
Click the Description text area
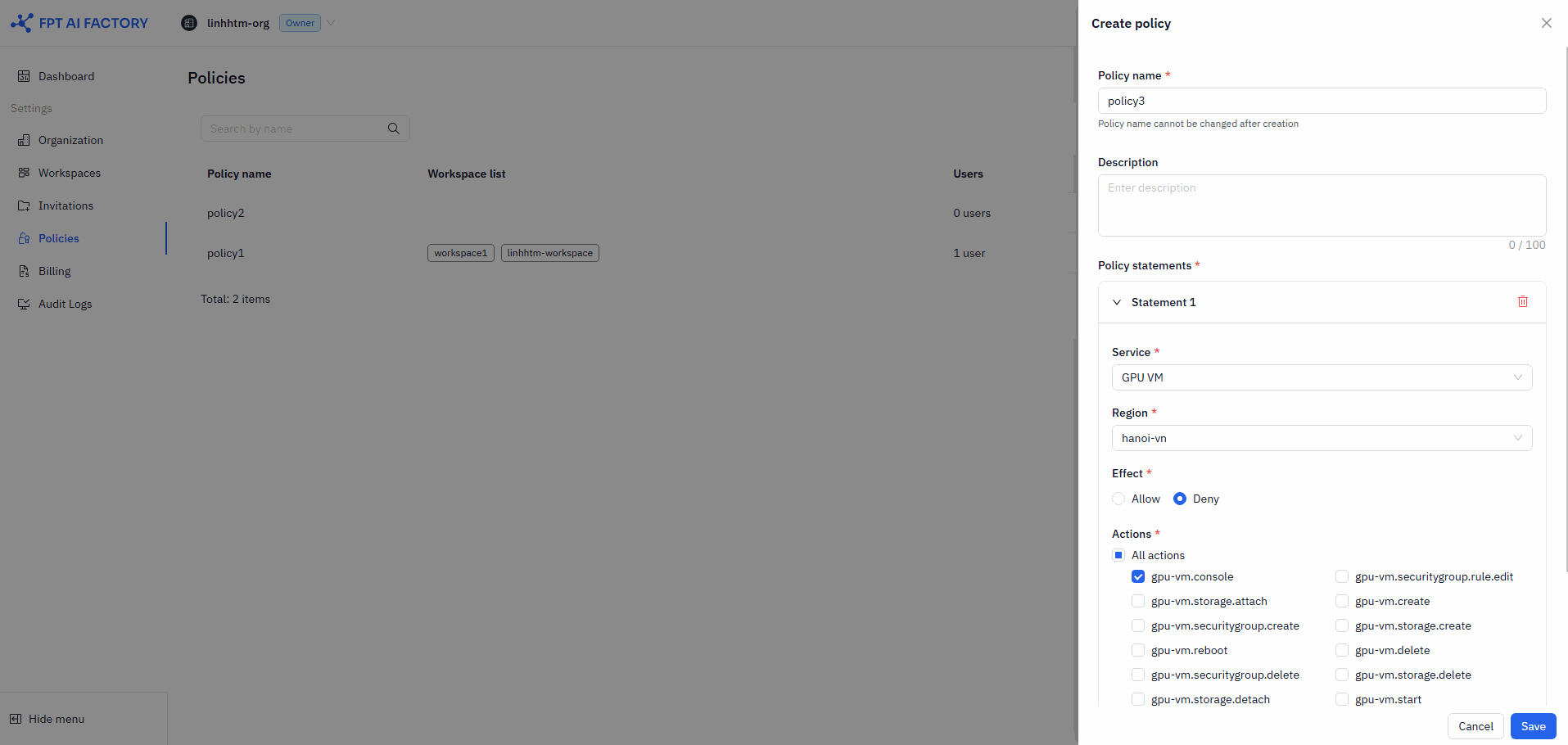[x=1322, y=205]
